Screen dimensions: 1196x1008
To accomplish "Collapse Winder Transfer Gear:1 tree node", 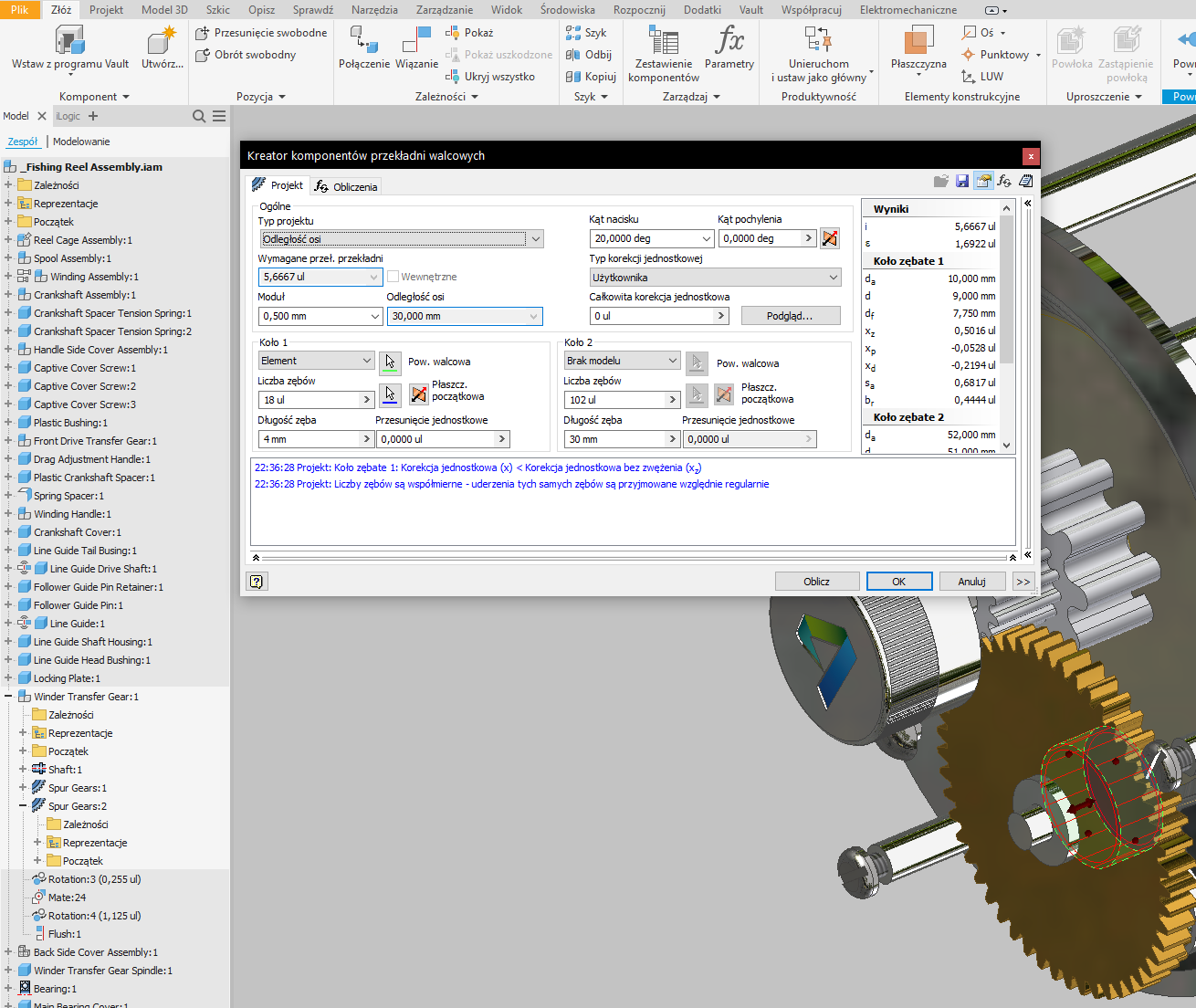I will point(8,697).
